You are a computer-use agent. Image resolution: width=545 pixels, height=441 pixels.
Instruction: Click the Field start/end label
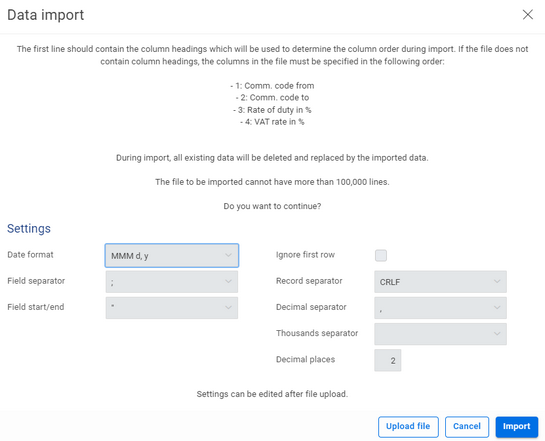(36, 307)
